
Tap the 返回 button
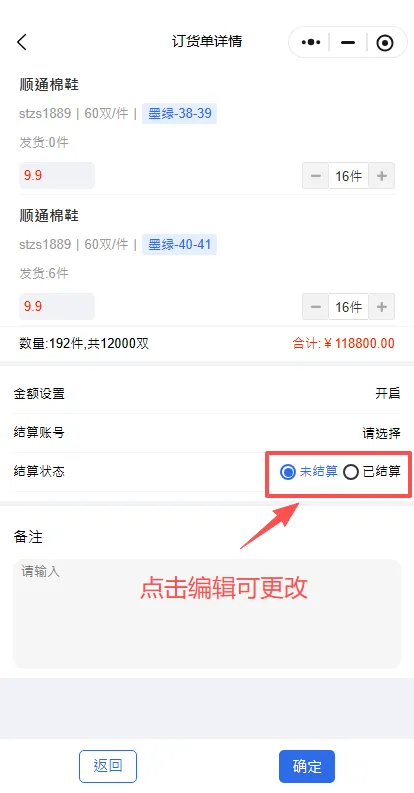[108, 766]
